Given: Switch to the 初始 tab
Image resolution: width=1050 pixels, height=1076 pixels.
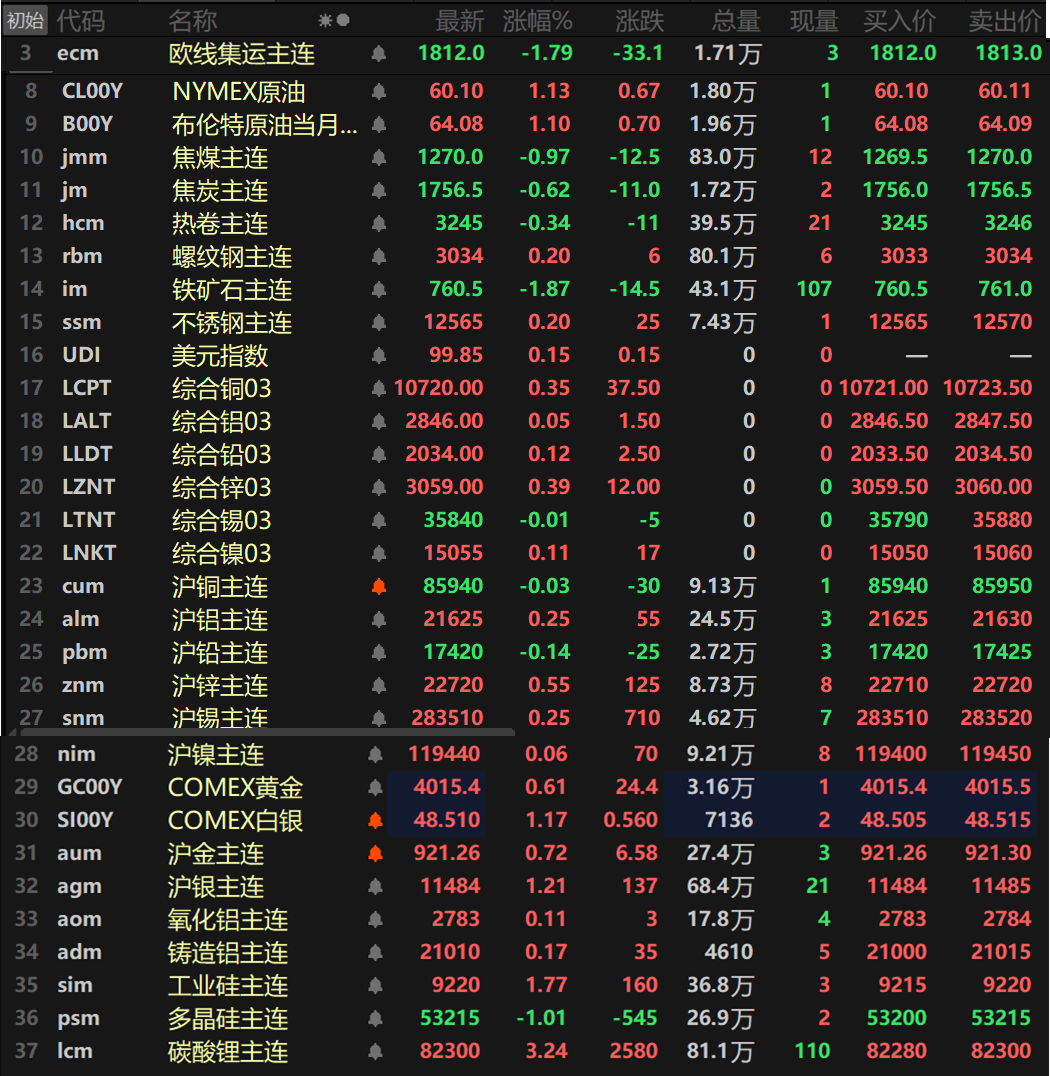Looking at the screenshot, I should [25, 20].
